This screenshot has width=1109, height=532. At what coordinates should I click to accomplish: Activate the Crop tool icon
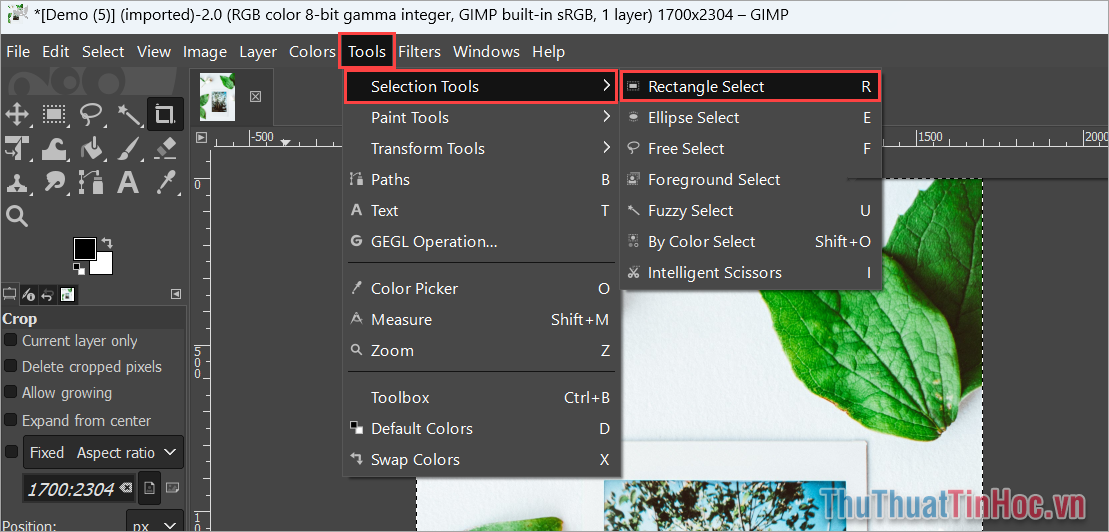tap(165, 114)
